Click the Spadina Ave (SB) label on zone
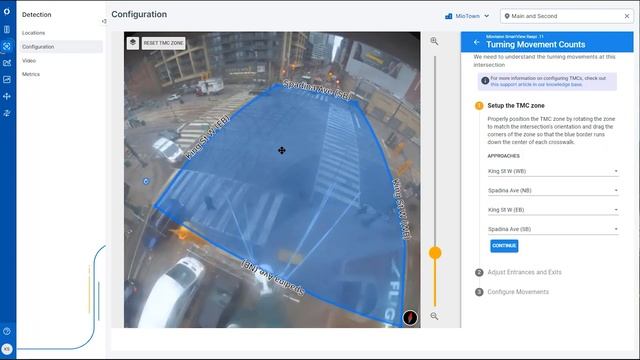 (x=317, y=90)
